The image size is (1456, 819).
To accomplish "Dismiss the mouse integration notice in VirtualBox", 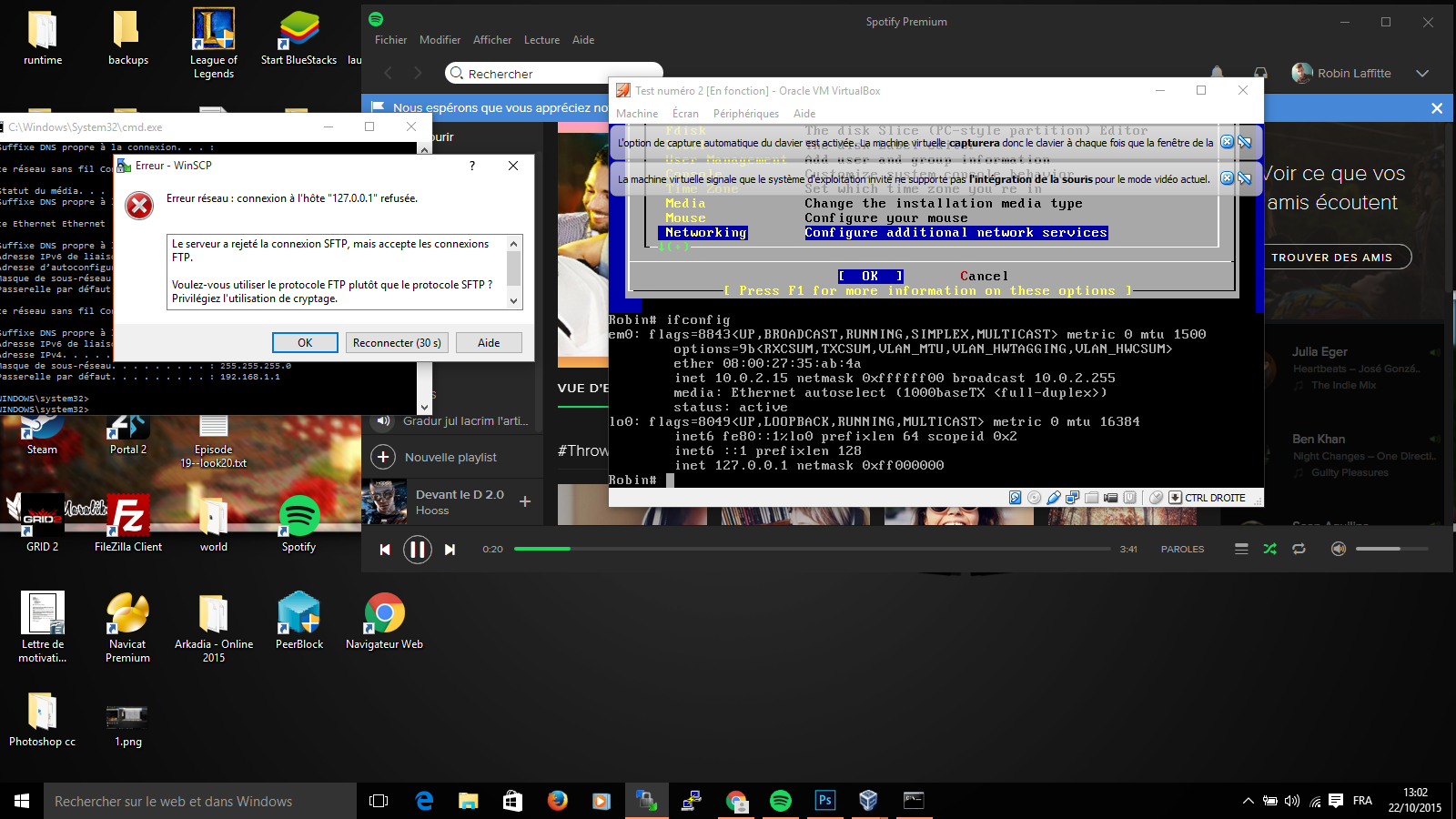I will click(x=1227, y=178).
